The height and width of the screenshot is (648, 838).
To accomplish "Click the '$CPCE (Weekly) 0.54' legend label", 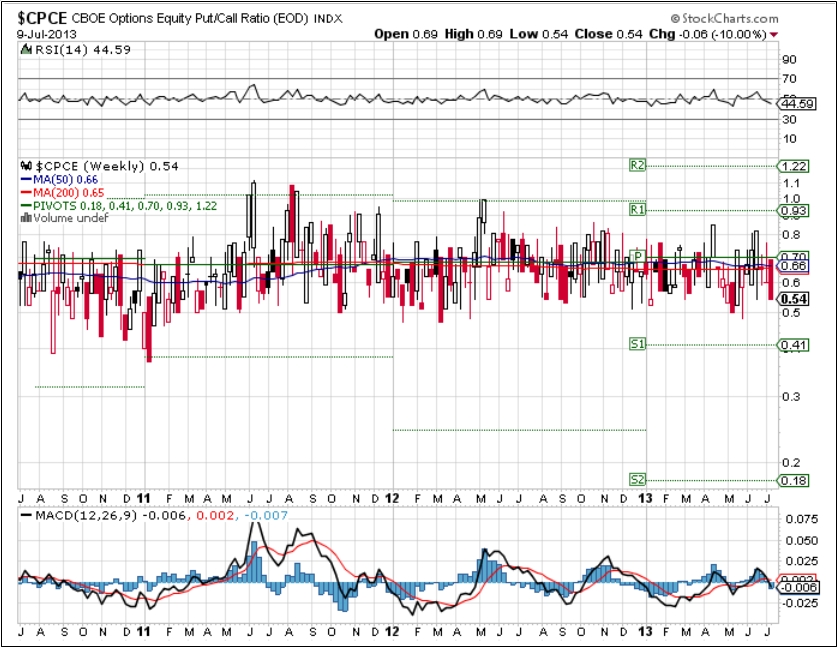I will coord(107,166).
